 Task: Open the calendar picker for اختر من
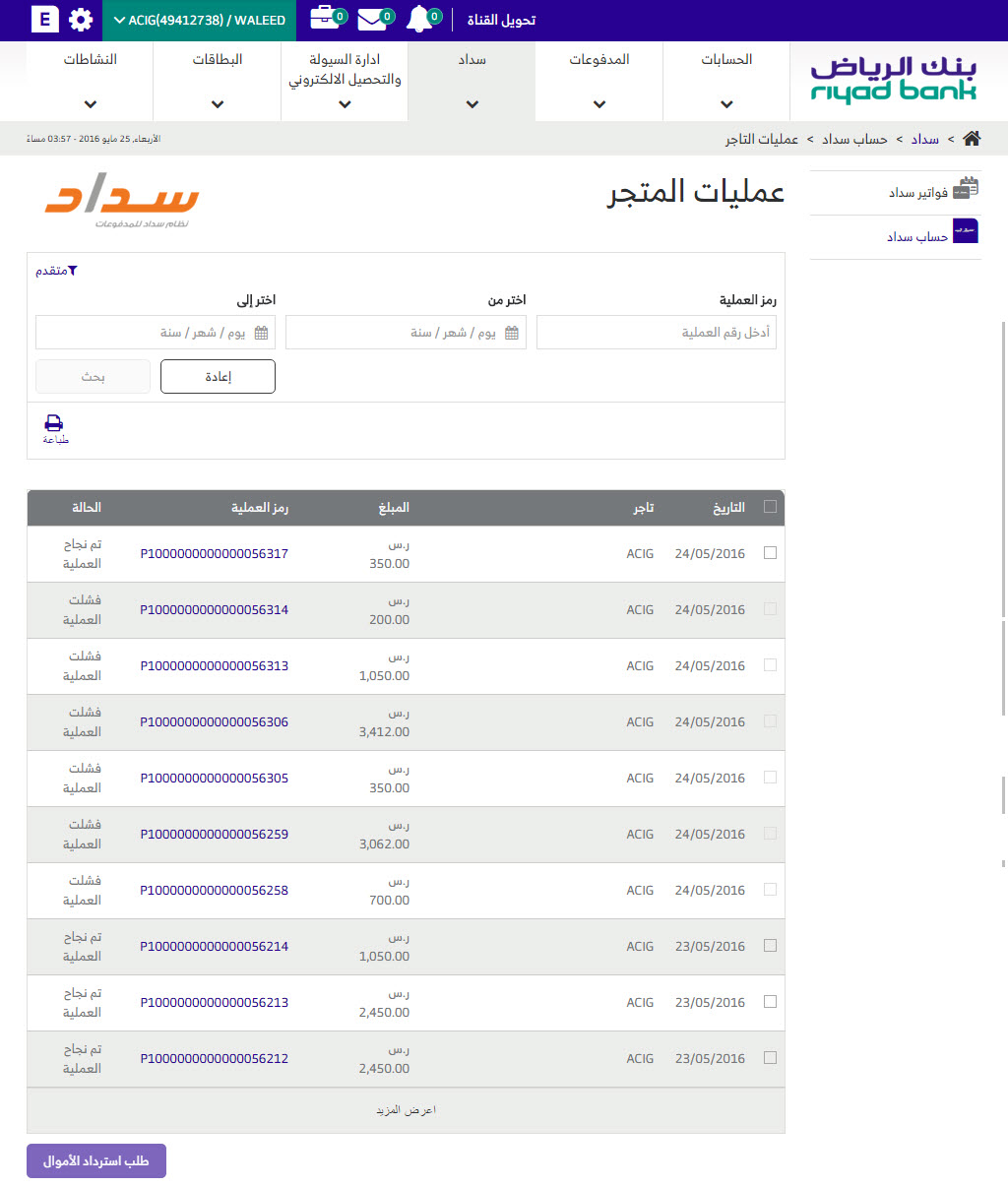(512, 333)
